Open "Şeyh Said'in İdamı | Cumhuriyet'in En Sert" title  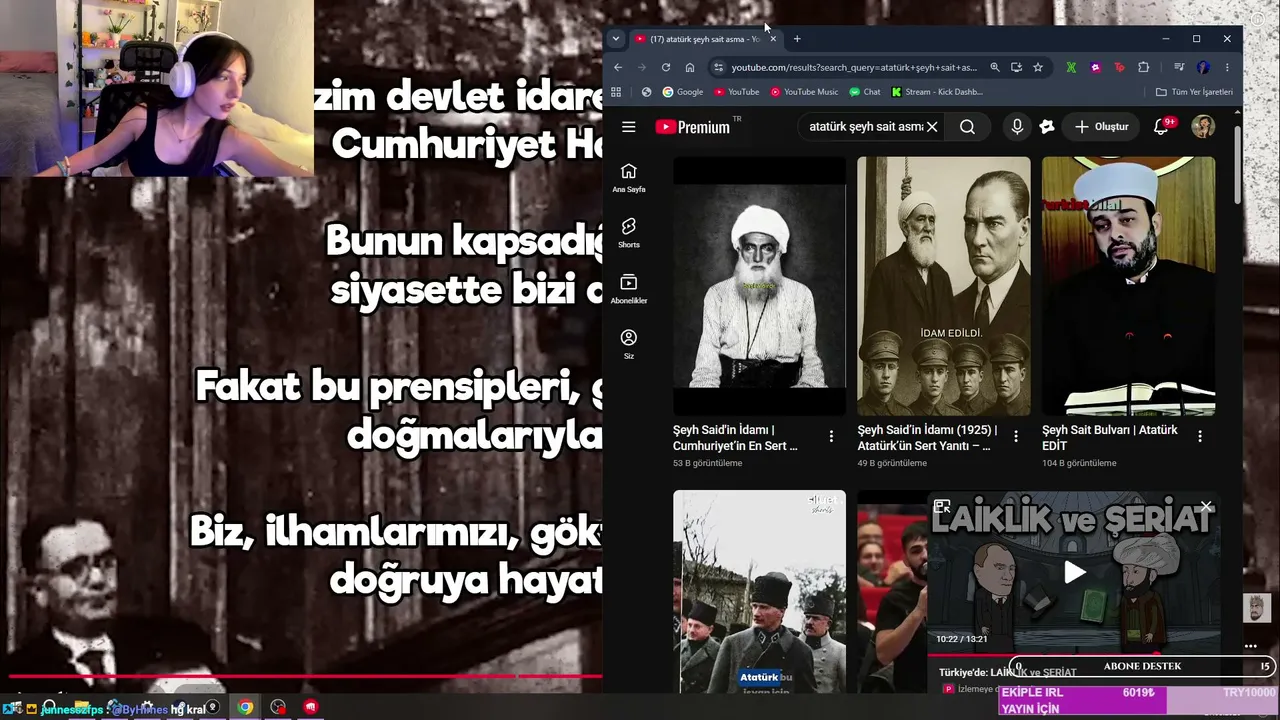click(x=735, y=437)
